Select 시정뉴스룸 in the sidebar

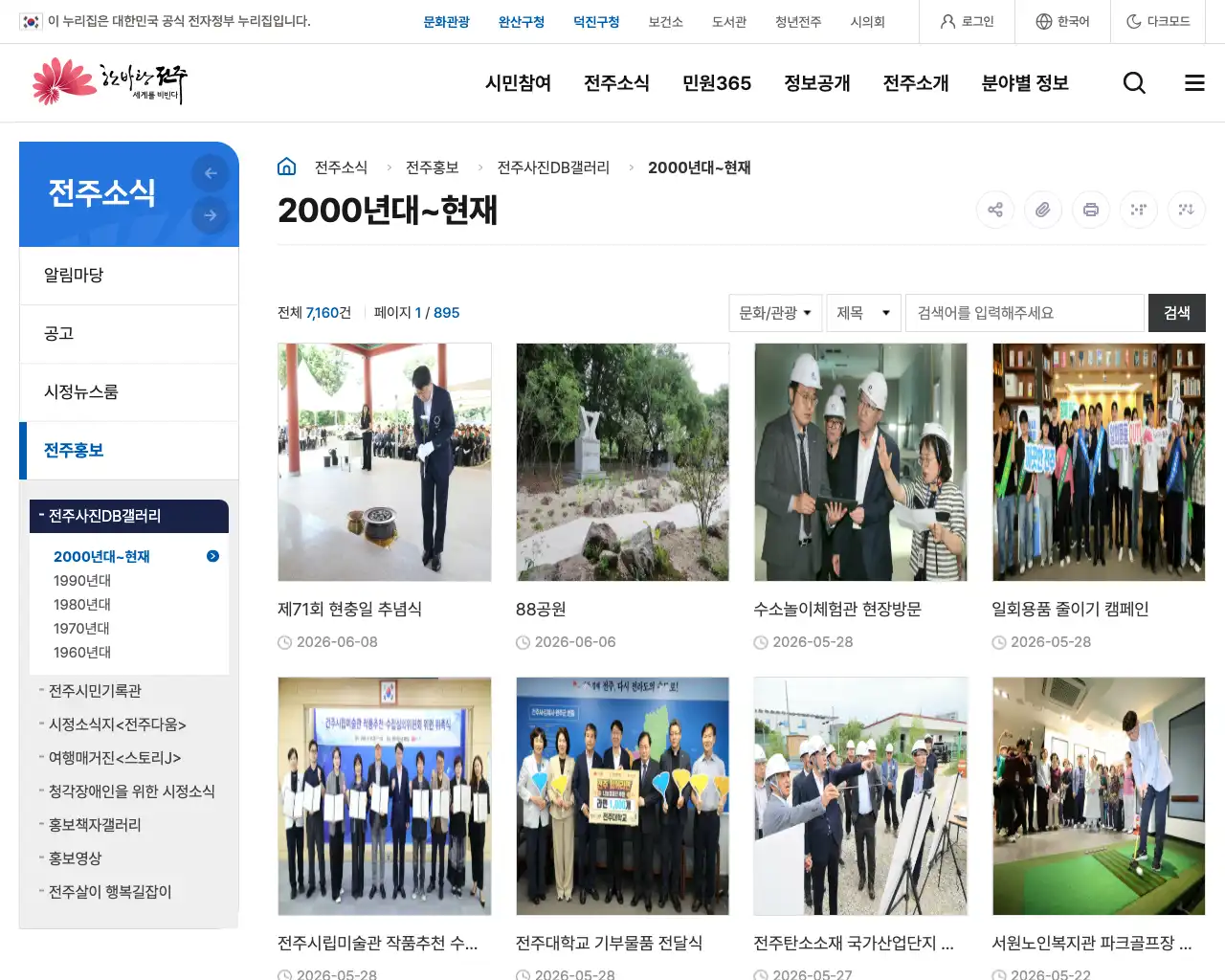[x=129, y=392]
